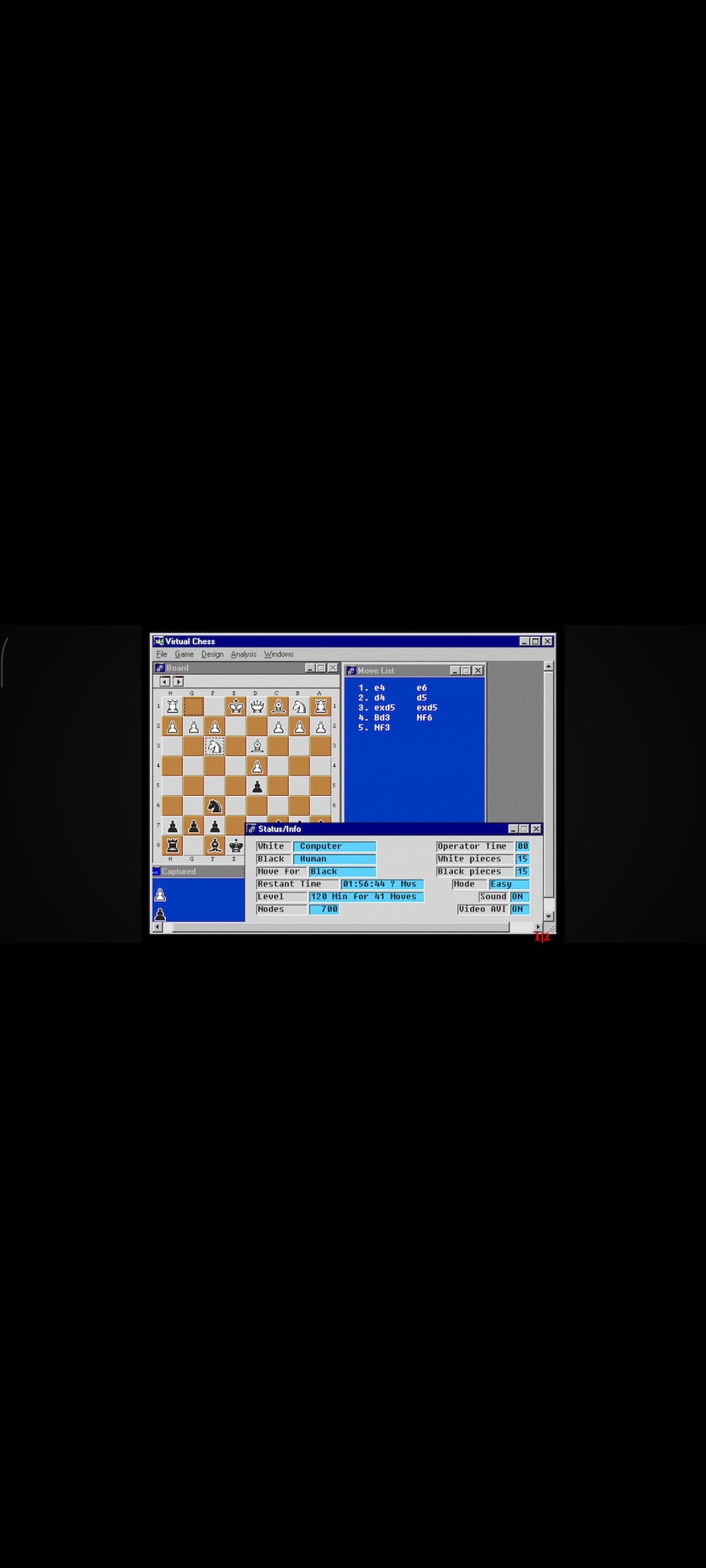The image size is (706, 1568).
Task: Pick the black pawn on F7
Action: [x=215, y=826]
